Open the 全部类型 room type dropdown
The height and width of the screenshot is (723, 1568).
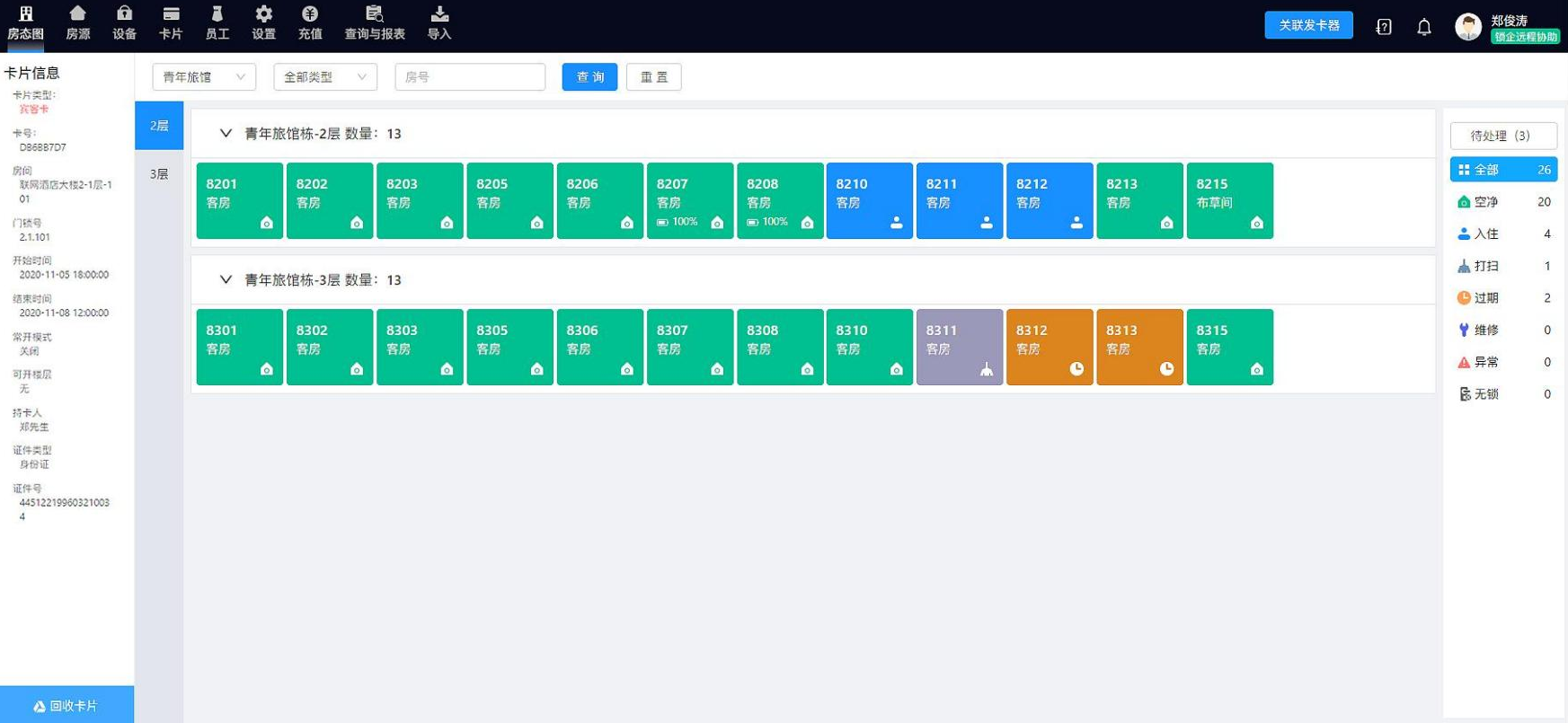tap(325, 77)
